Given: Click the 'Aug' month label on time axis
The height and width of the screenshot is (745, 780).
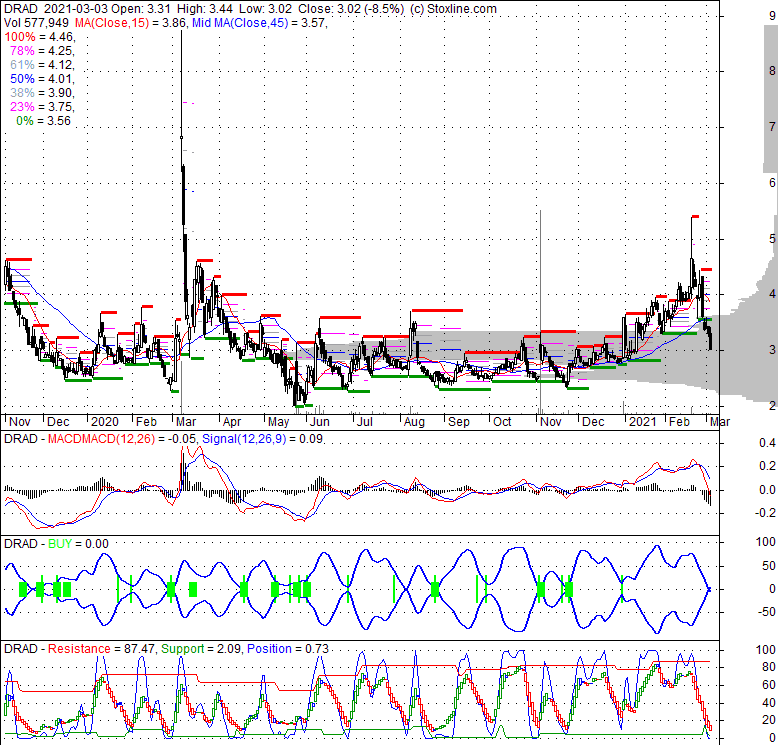Looking at the screenshot, I should point(414,422).
